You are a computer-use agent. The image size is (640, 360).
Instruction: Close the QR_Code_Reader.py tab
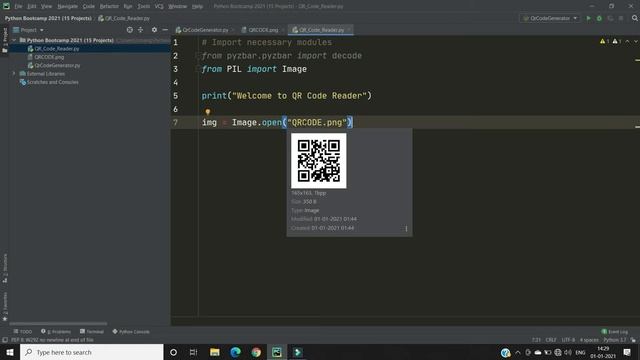[349, 30]
